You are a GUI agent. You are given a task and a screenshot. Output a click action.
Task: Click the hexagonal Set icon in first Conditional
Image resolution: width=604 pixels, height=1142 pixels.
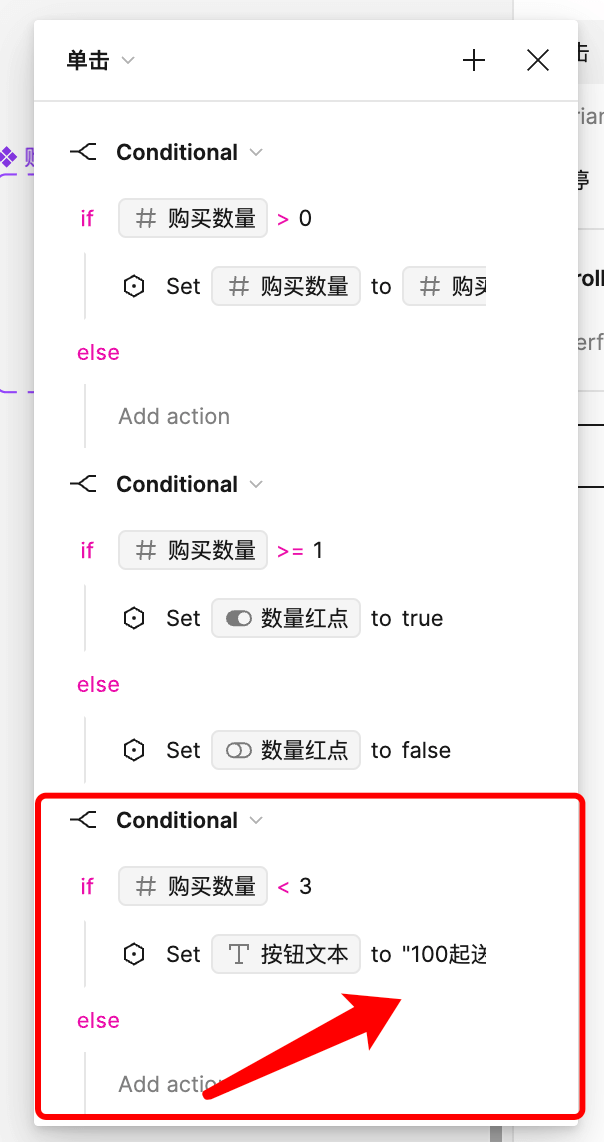point(134,286)
